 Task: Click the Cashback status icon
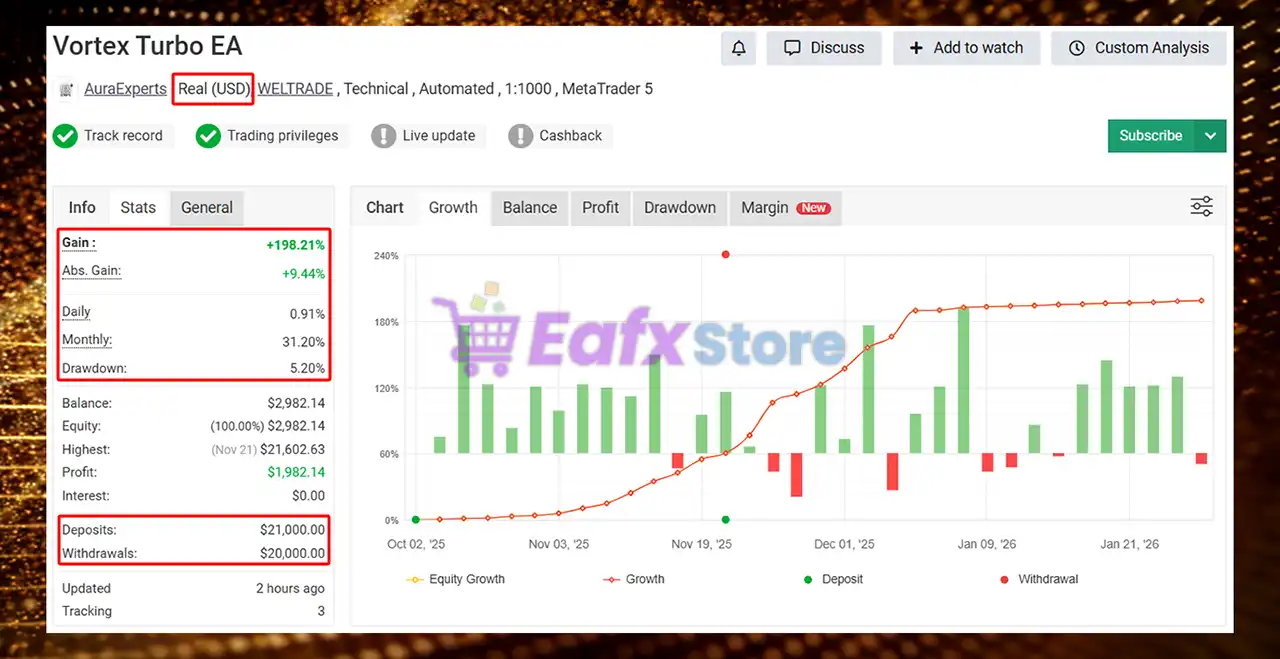tap(521, 136)
